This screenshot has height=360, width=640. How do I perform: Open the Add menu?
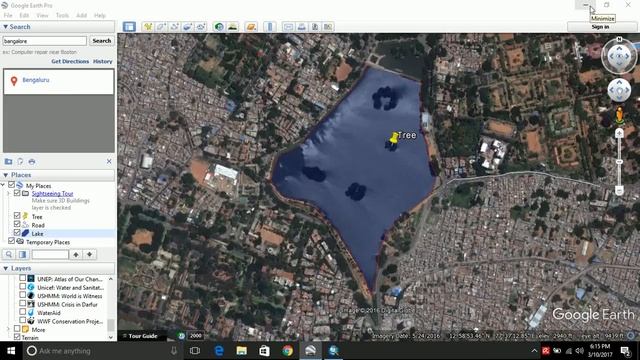pos(81,16)
